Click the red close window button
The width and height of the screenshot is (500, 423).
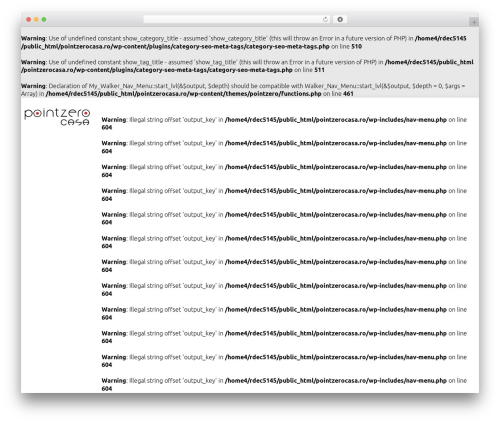[x=29, y=20]
